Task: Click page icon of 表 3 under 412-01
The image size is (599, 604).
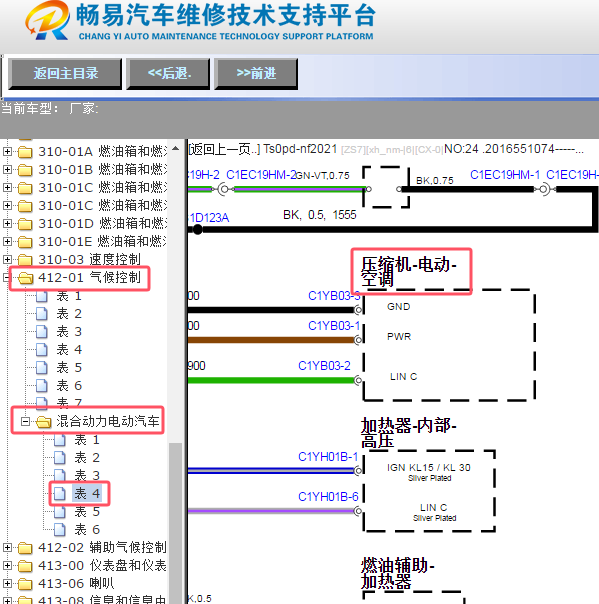Action: (42, 332)
